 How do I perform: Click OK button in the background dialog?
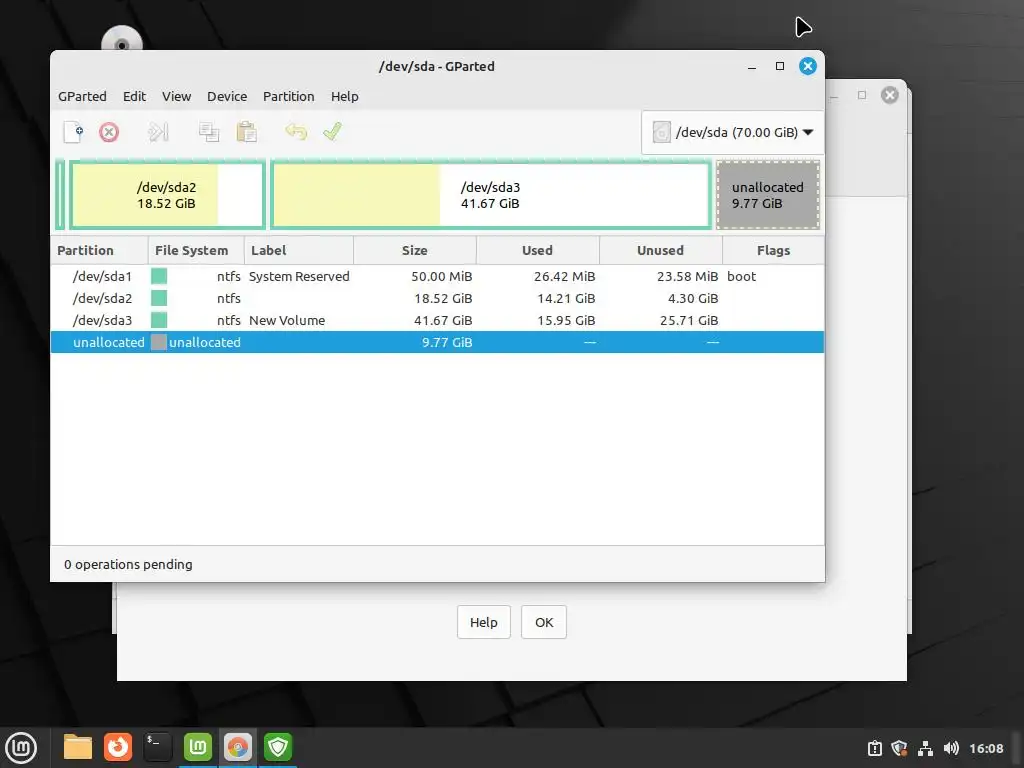tap(544, 622)
